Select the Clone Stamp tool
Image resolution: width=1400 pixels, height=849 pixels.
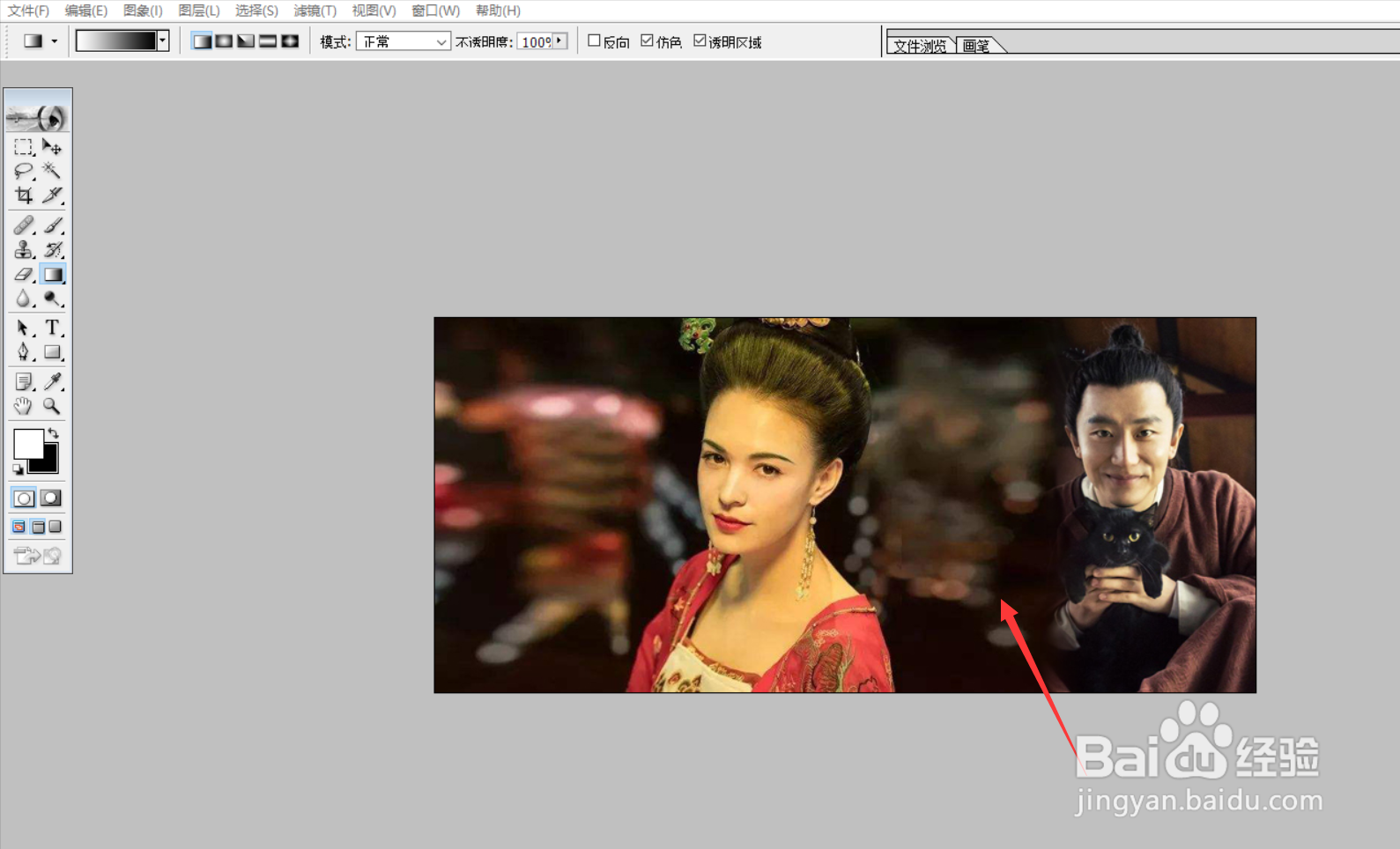(x=24, y=250)
